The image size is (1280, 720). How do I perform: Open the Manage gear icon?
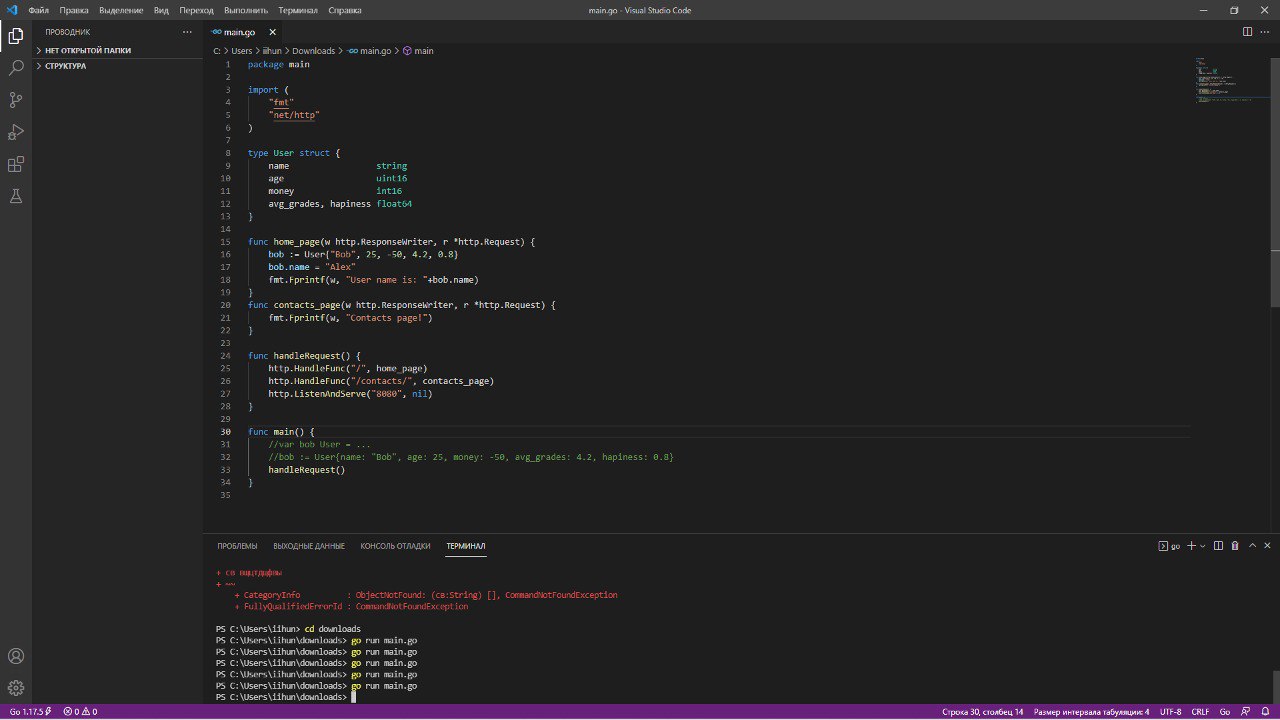(16, 688)
